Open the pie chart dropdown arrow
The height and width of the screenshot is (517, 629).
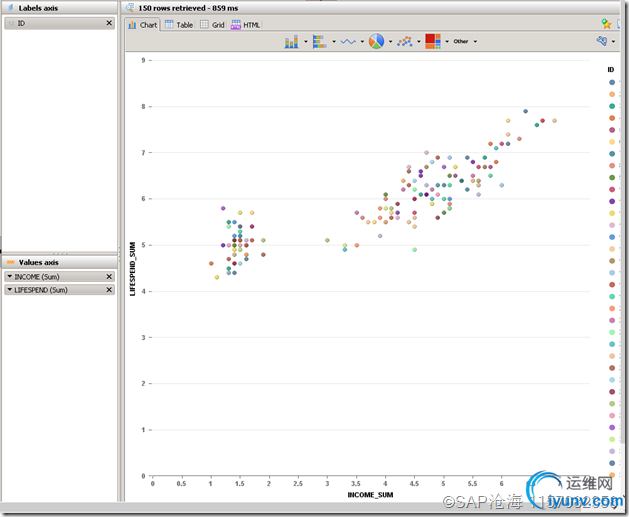coord(390,41)
